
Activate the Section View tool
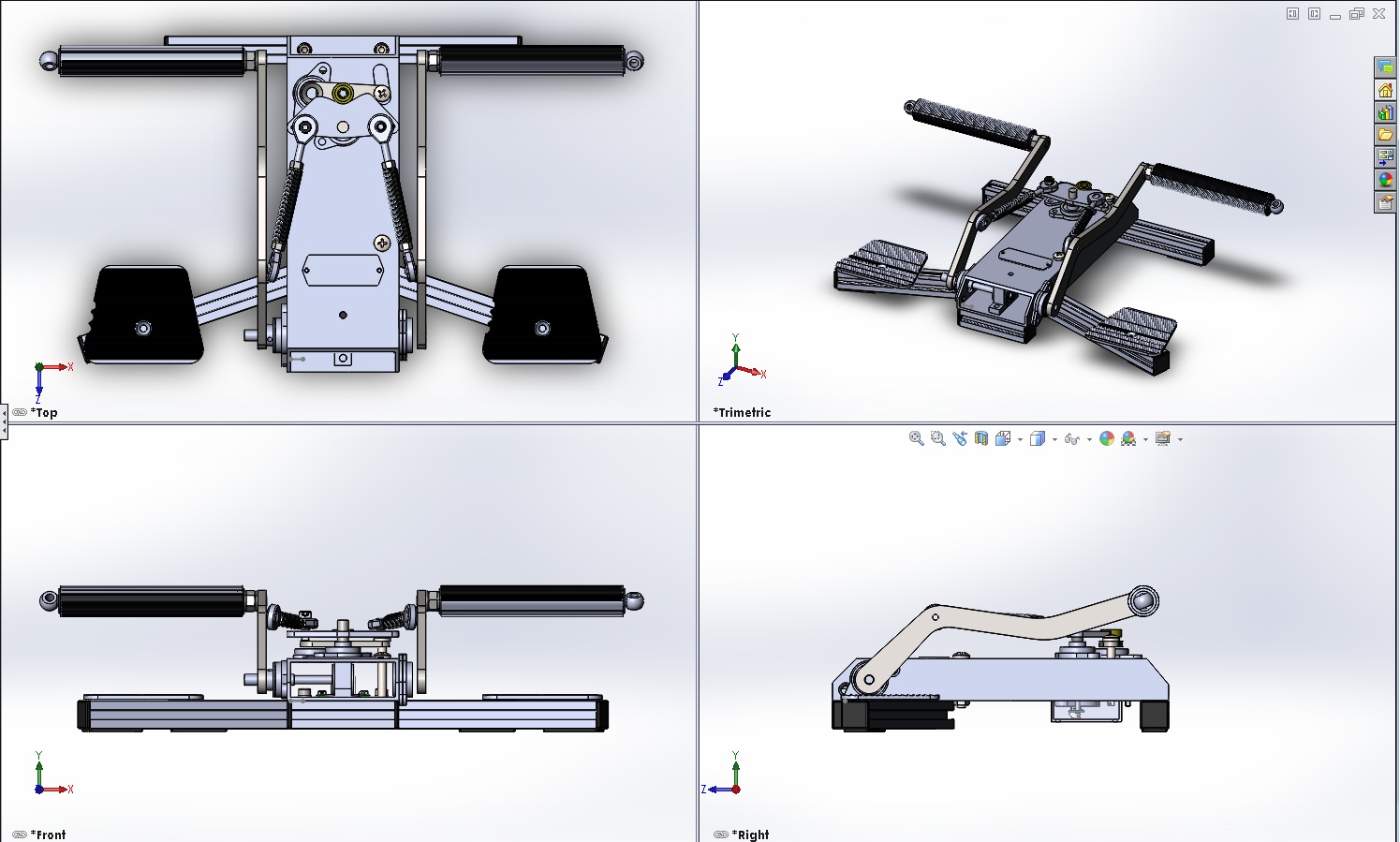(x=981, y=438)
